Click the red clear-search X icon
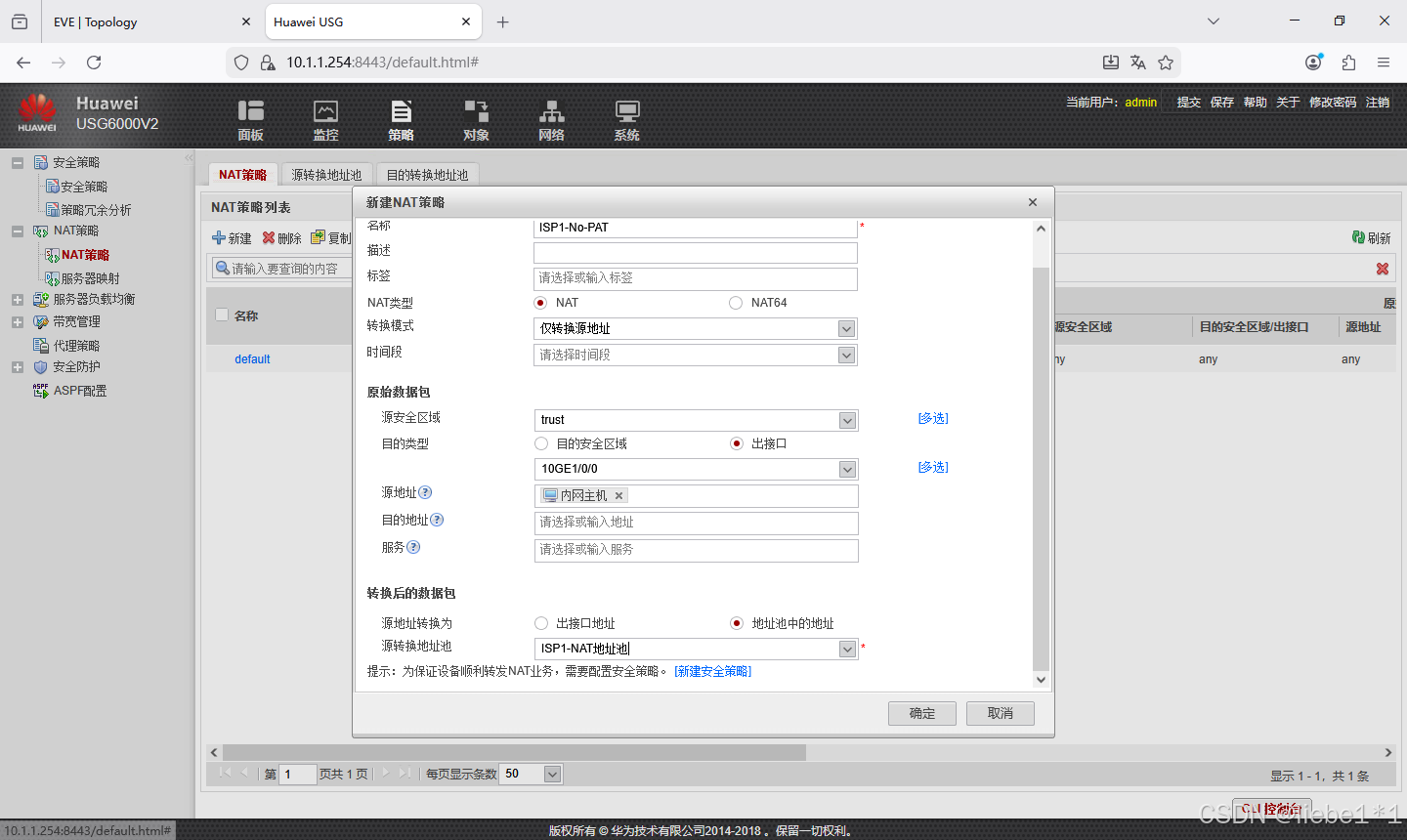The width and height of the screenshot is (1407, 840). [x=1383, y=269]
